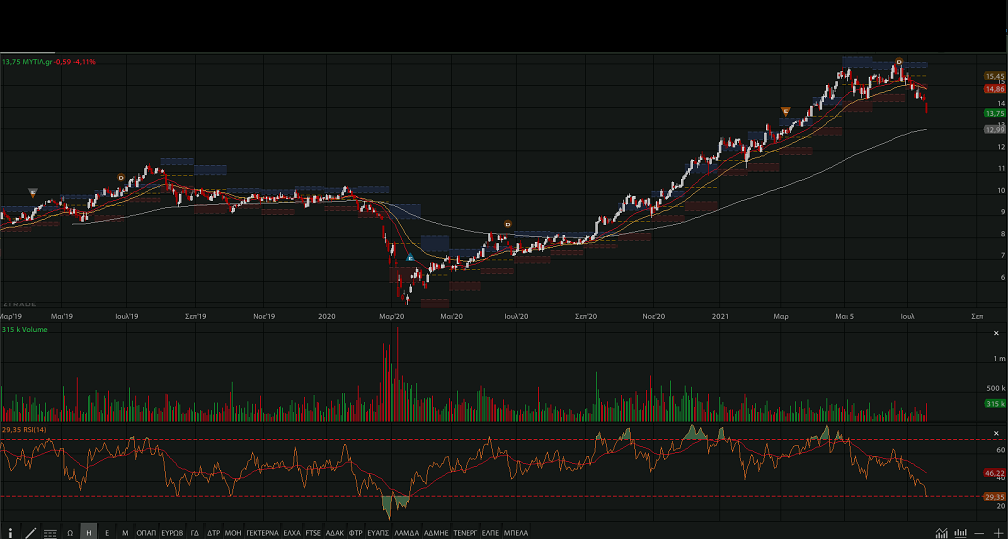This screenshot has height=539, width=1008.
Task: Click the 13,75 current price label
Action: coord(994,113)
